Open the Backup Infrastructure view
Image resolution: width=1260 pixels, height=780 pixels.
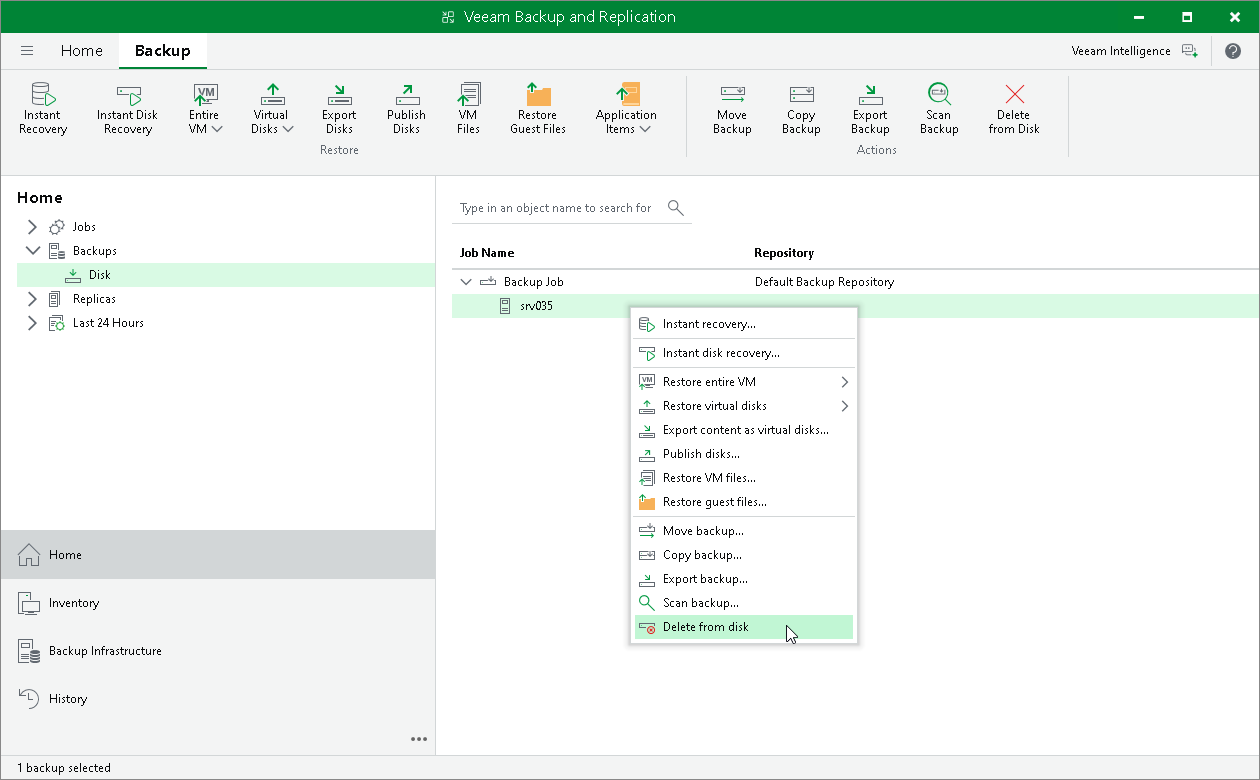coord(218,651)
